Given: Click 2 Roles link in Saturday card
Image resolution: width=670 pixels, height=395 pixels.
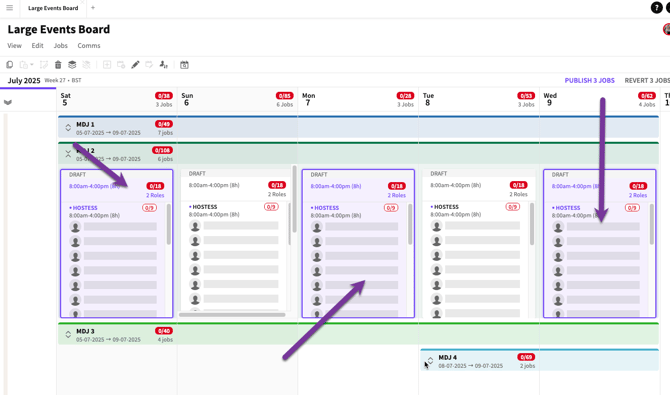Looking at the screenshot, I should 155,195.
